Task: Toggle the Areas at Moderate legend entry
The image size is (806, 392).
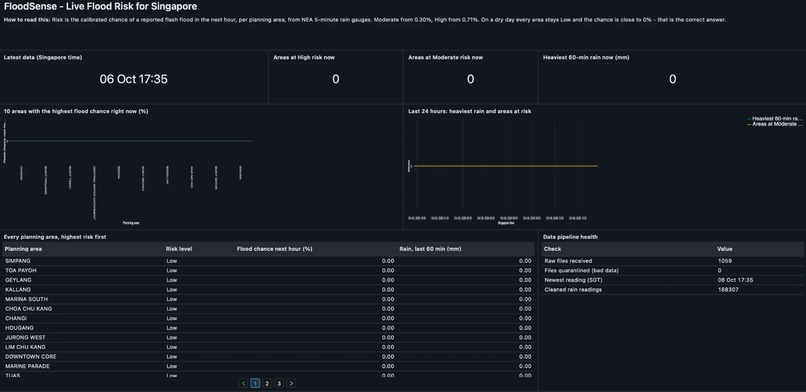Action: tap(775, 124)
